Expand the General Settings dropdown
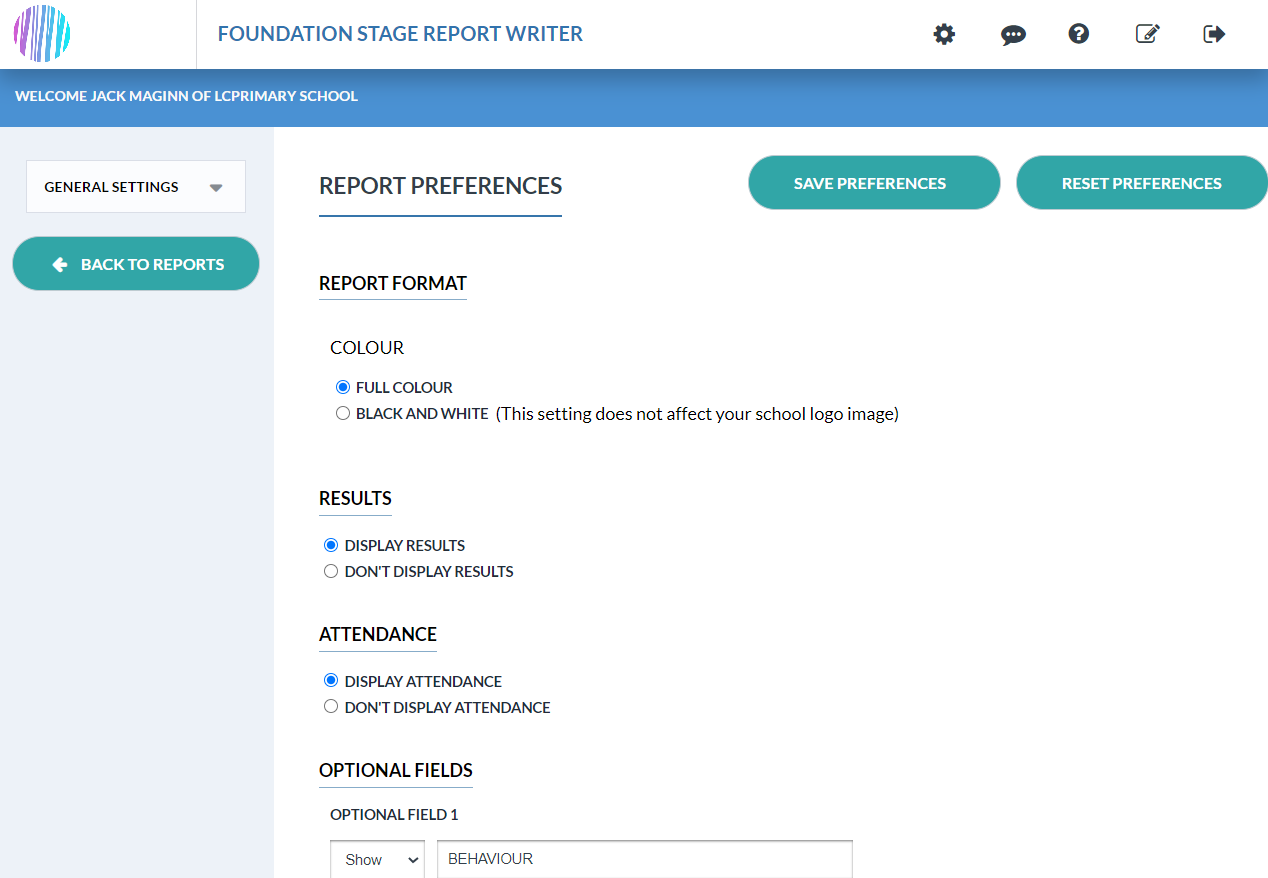This screenshot has height=878, width=1268. (x=136, y=187)
